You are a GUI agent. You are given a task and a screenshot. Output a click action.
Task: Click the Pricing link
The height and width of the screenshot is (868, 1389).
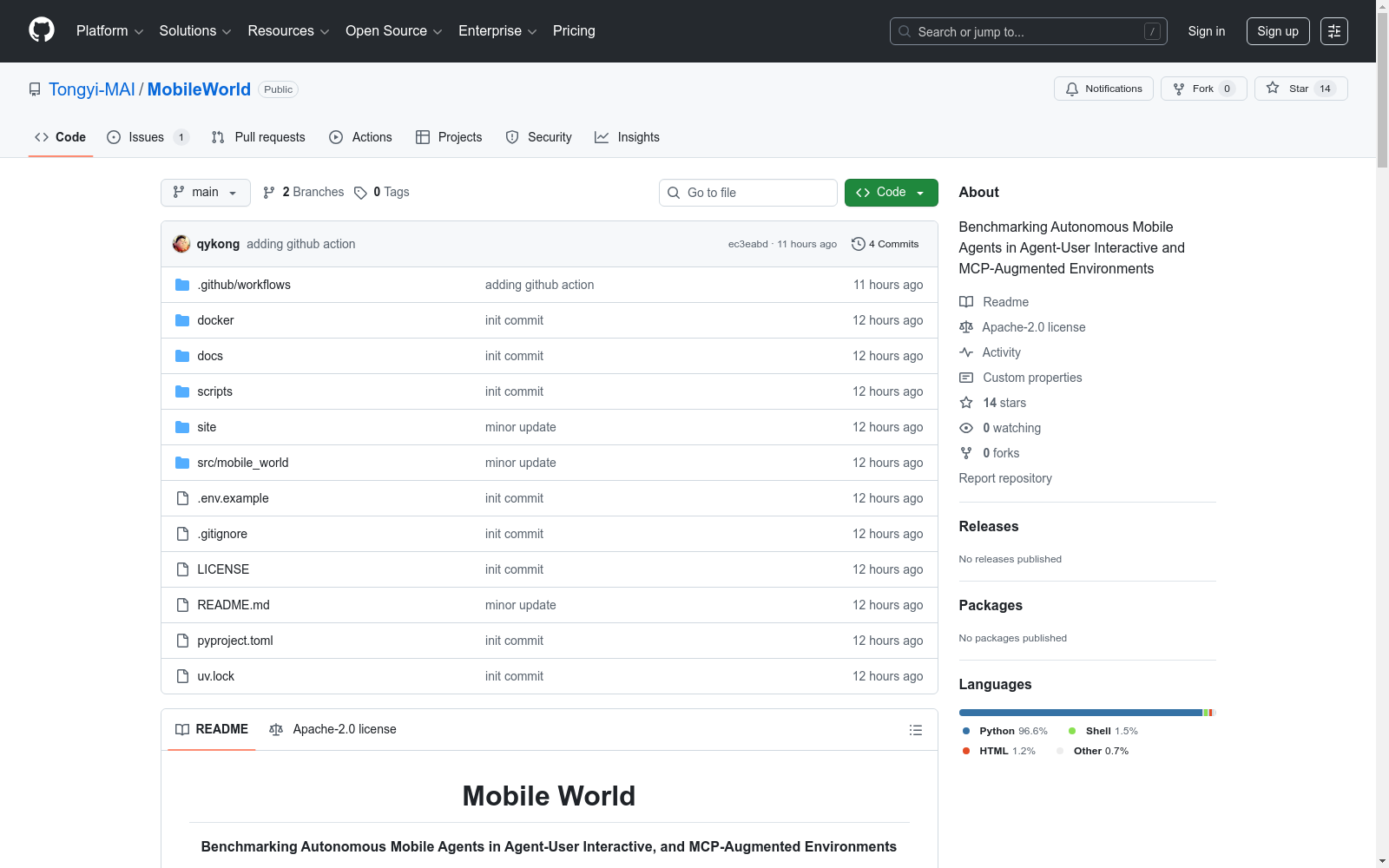pos(574,31)
